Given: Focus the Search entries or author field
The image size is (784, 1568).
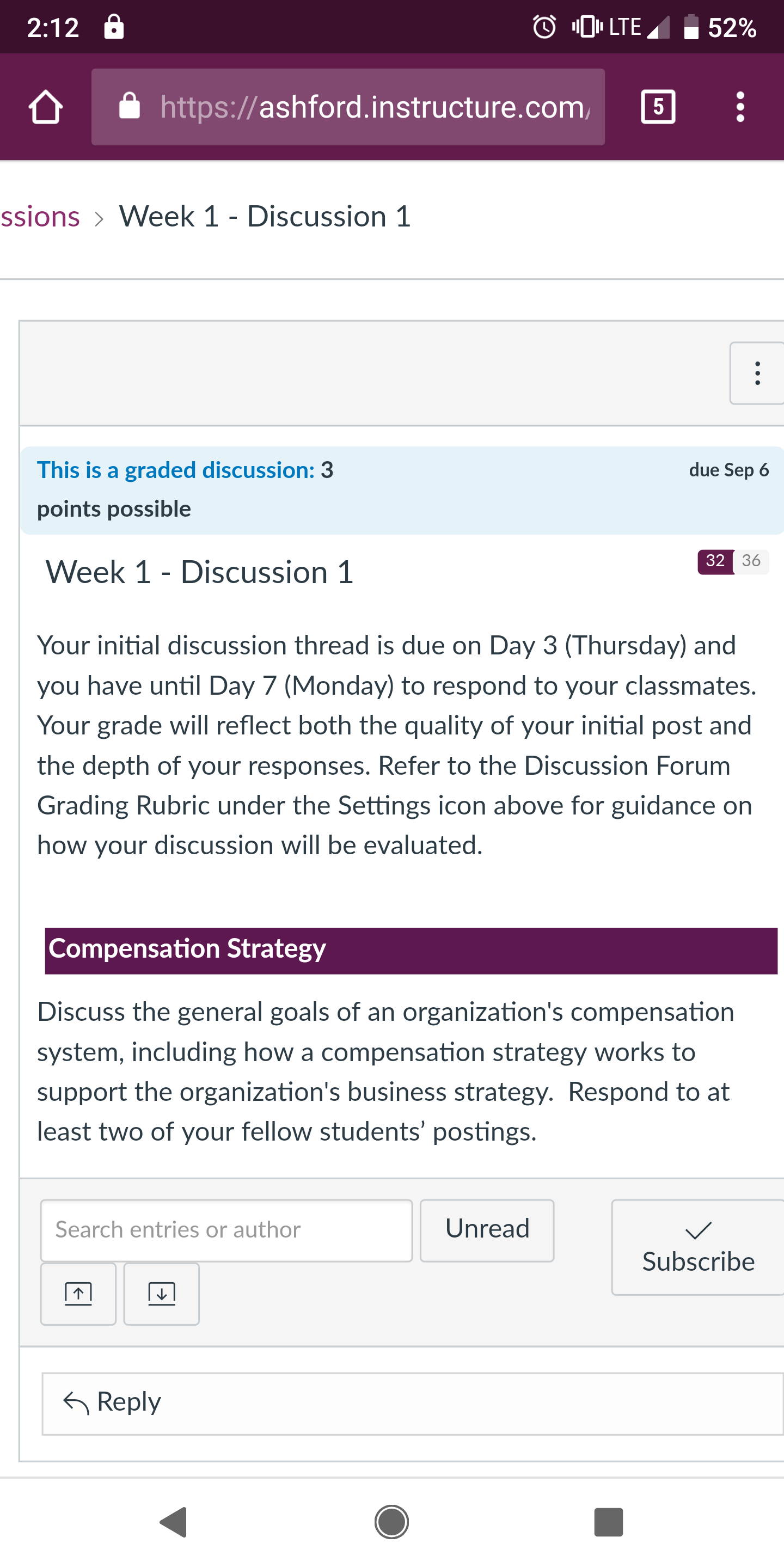Looking at the screenshot, I should coord(226,1230).
